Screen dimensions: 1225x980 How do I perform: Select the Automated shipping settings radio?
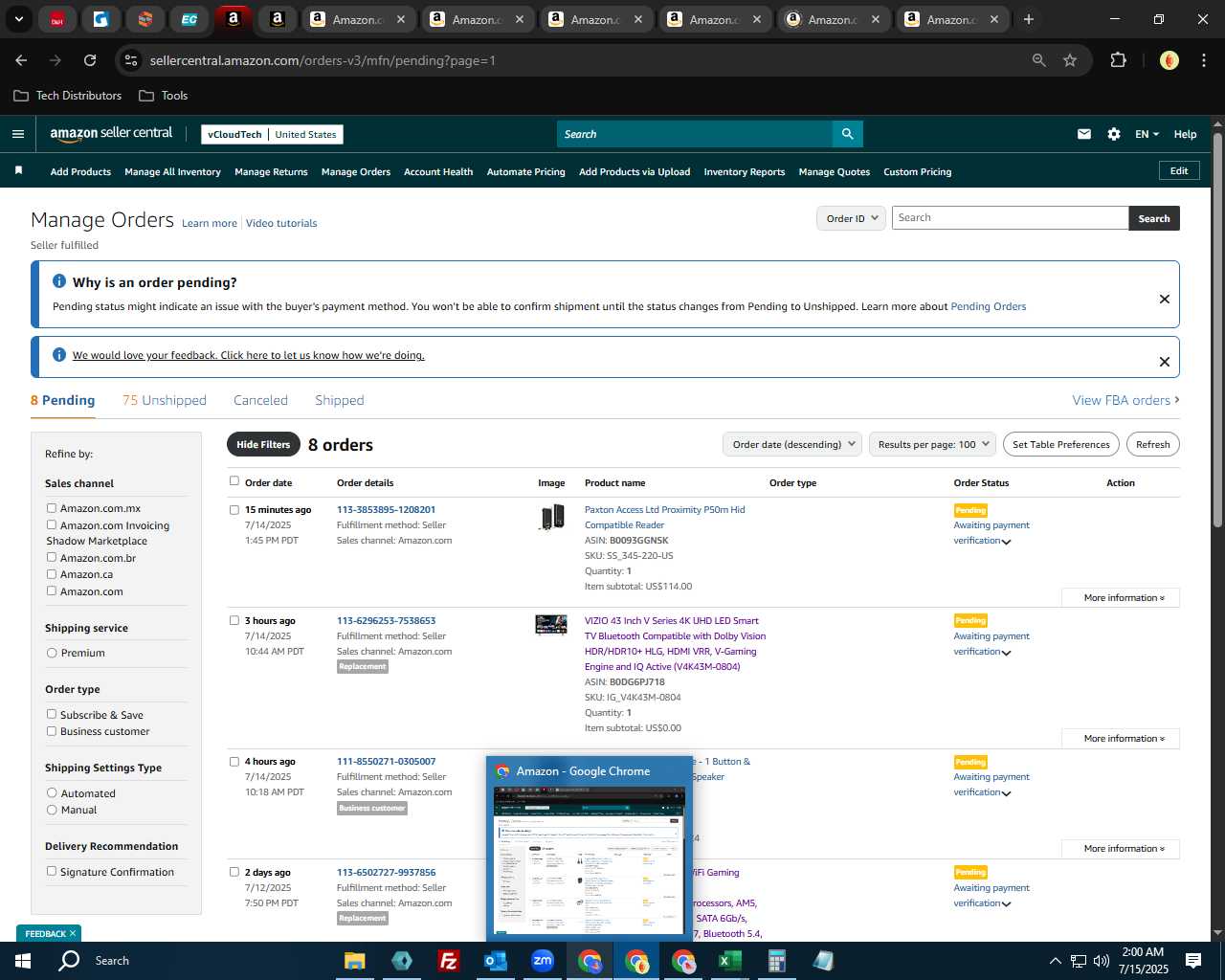coord(52,792)
